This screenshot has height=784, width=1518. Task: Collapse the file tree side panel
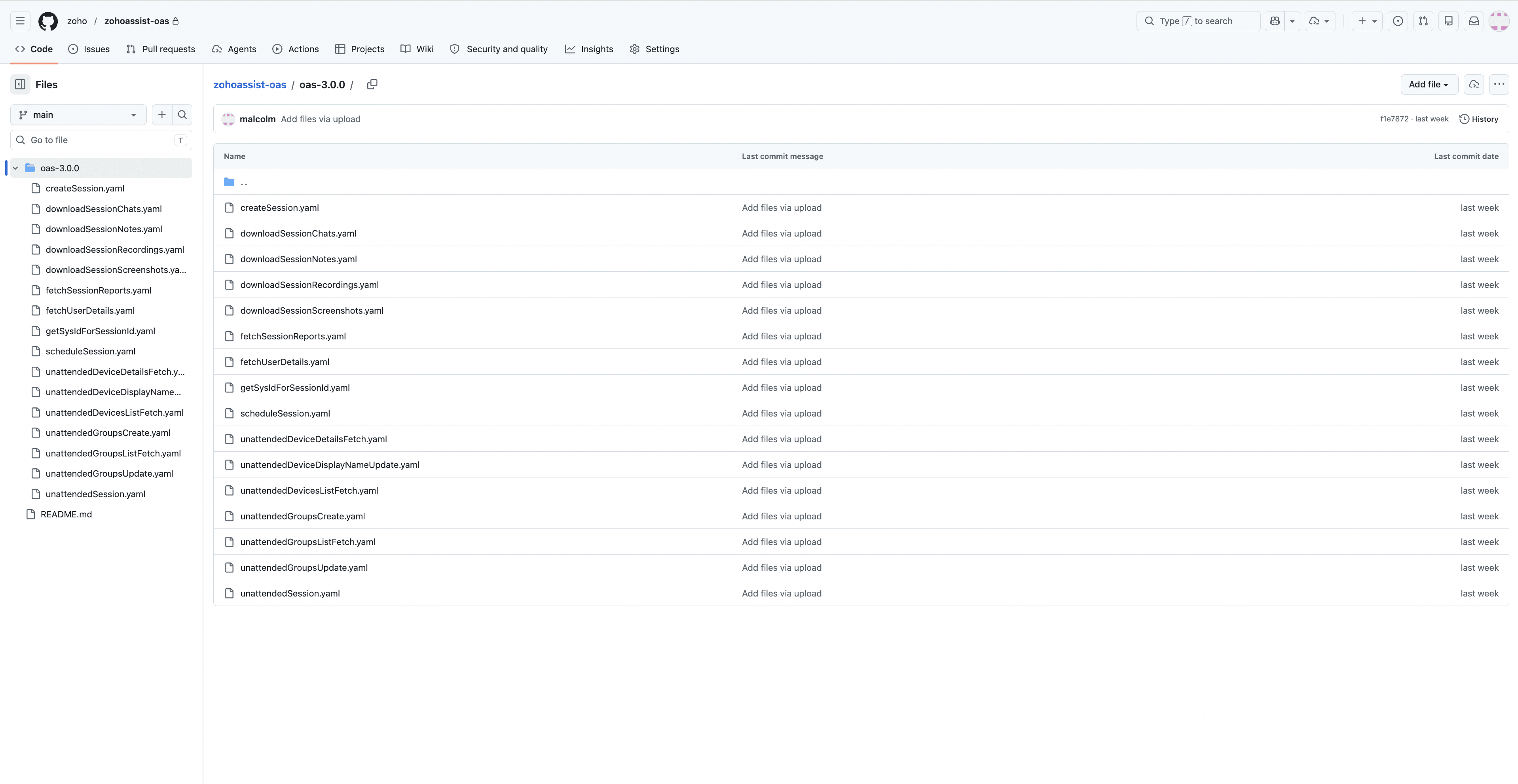click(x=20, y=84)
